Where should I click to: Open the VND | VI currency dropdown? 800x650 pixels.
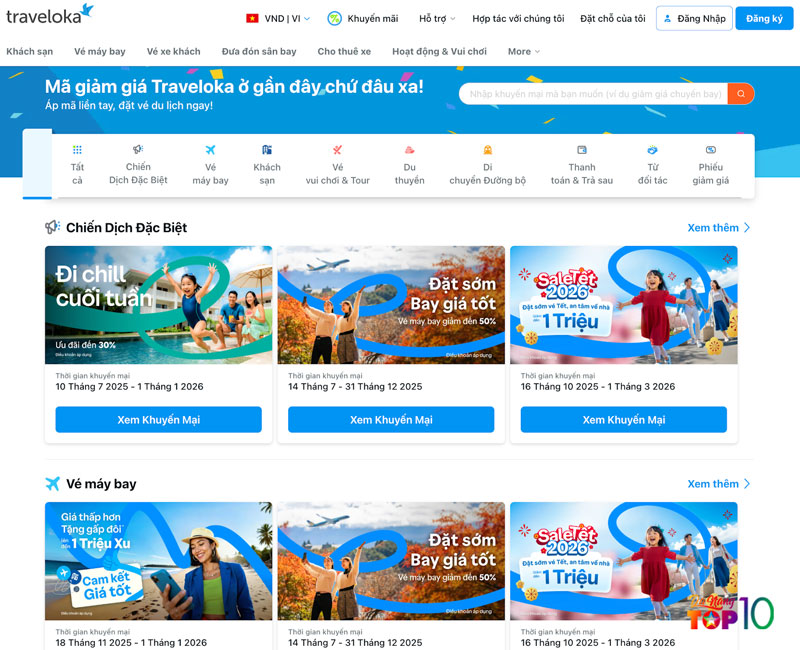285,17
